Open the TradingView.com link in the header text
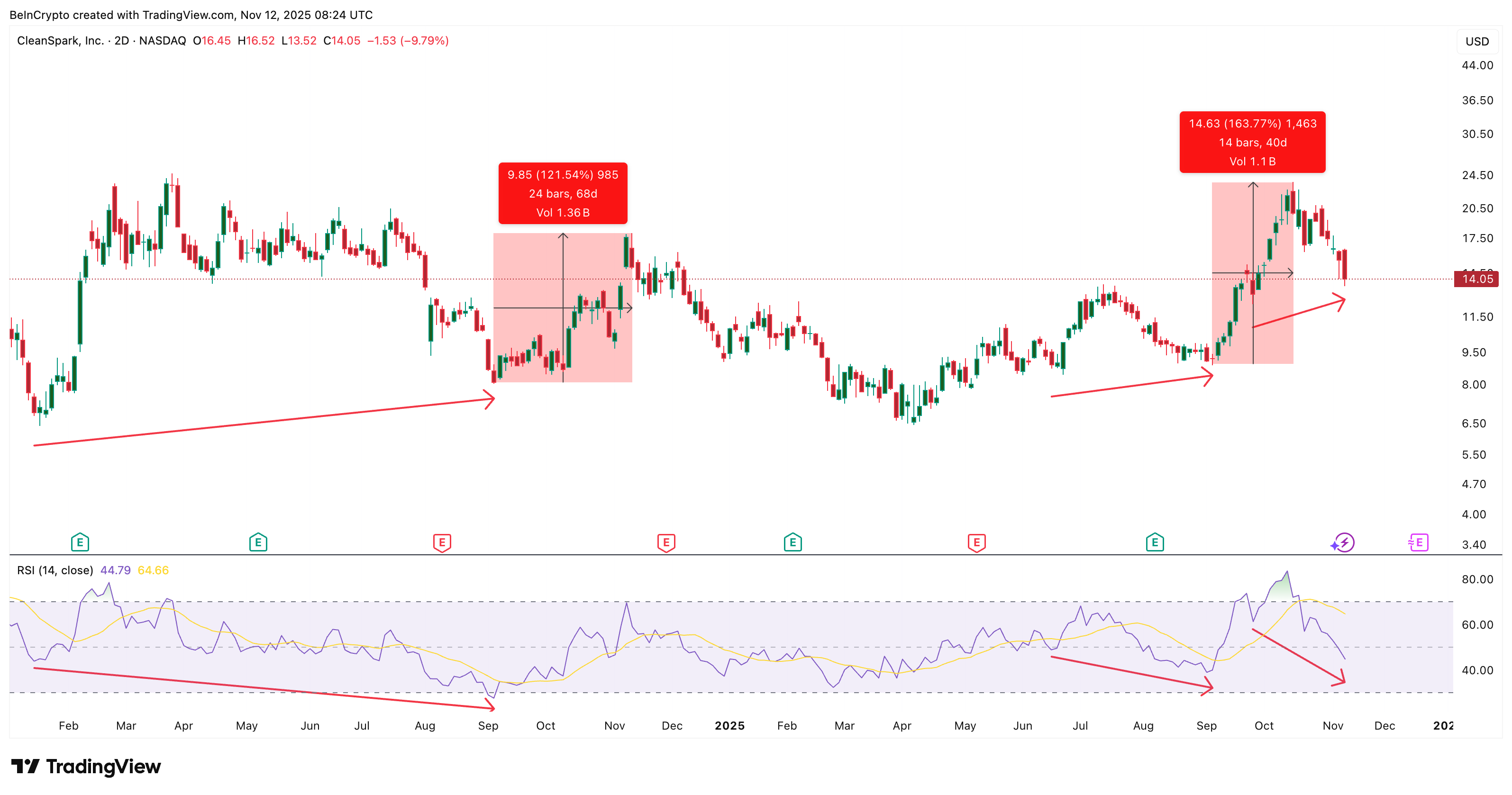 pyautogui.click(x=187, y=15)
